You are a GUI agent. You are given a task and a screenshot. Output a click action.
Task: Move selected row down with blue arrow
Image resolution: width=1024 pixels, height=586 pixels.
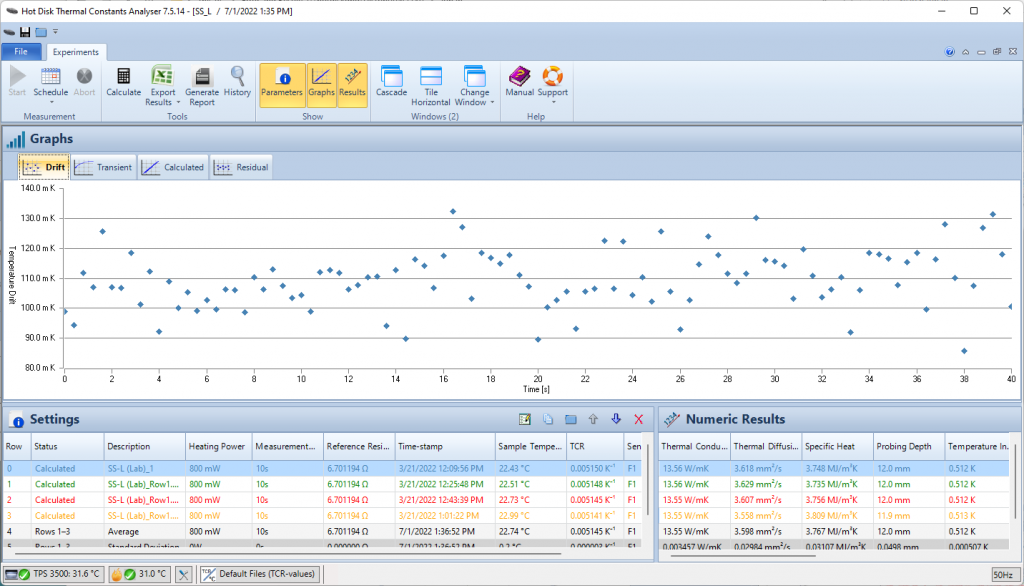pos(616,419)
